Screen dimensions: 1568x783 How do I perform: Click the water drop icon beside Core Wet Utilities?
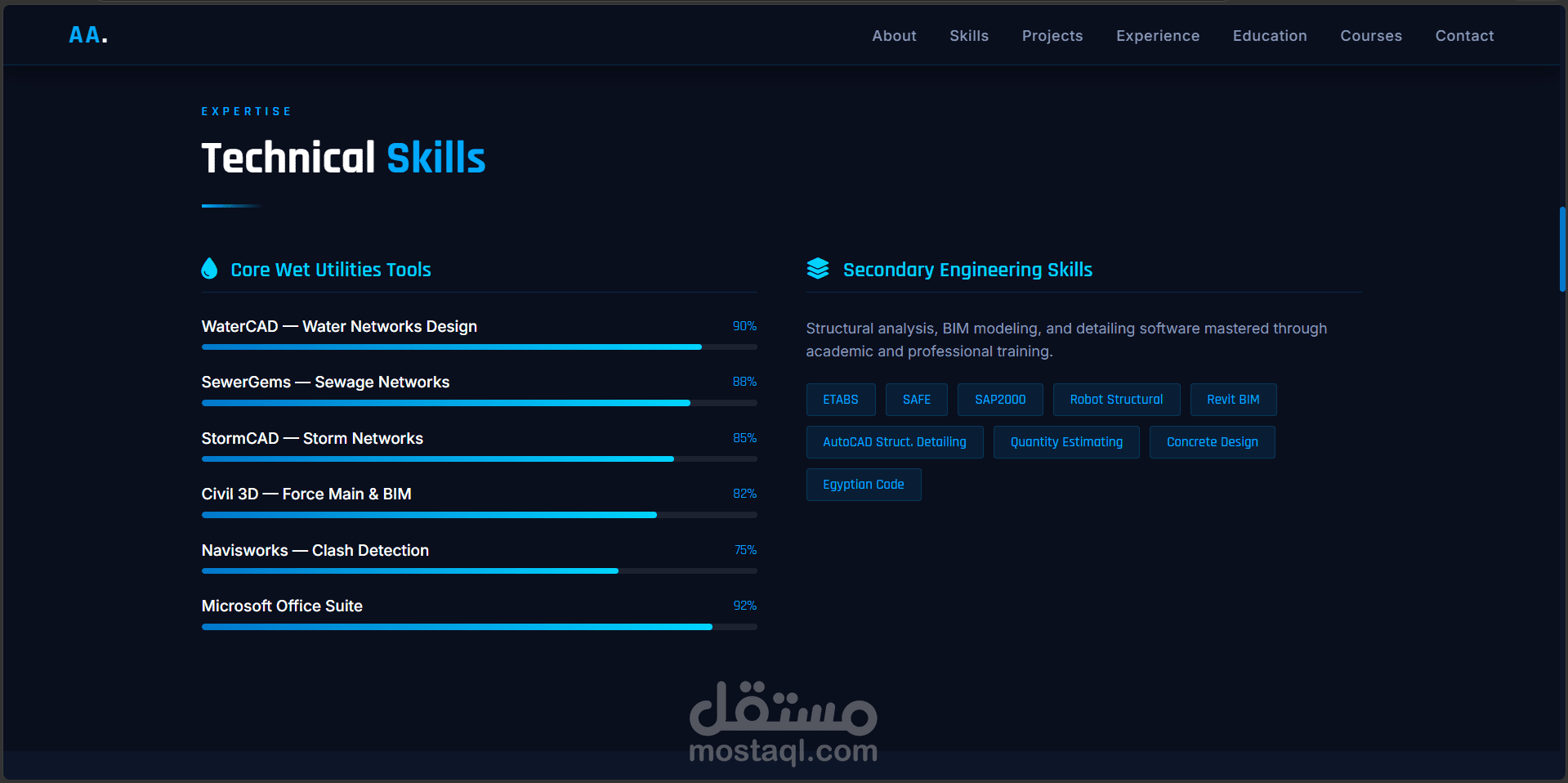pos(209,269)
